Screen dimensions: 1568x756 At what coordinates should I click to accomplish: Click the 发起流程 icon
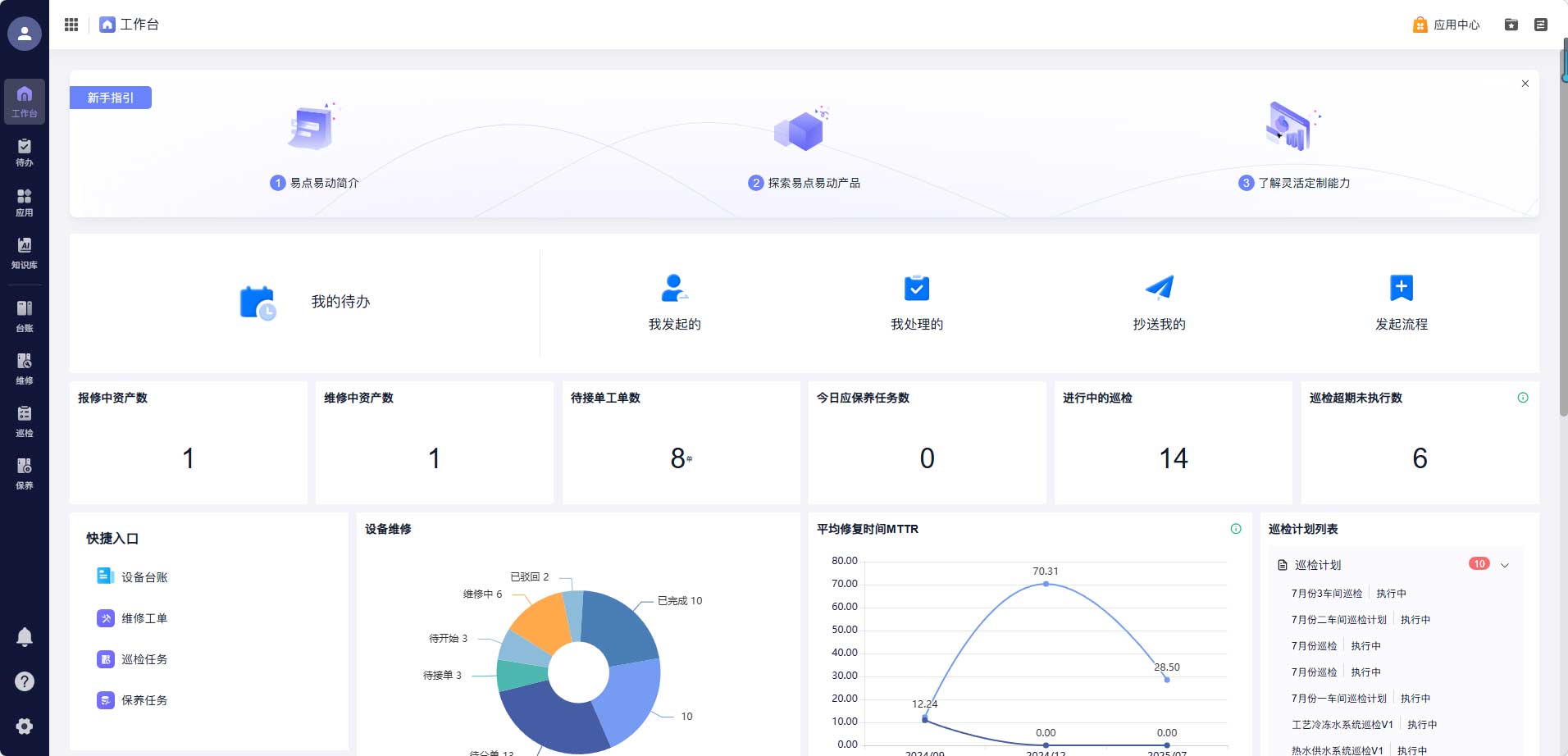1401,289
